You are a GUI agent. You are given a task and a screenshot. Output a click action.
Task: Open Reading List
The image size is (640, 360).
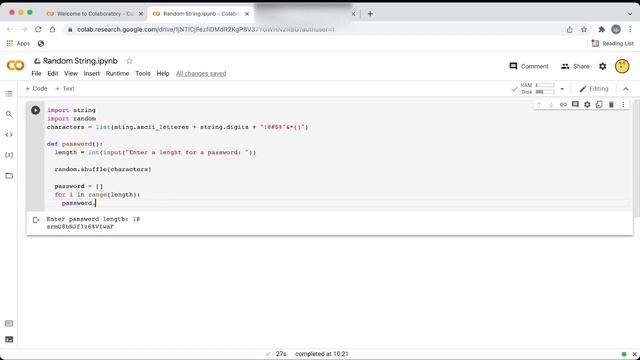pos(613,43)
